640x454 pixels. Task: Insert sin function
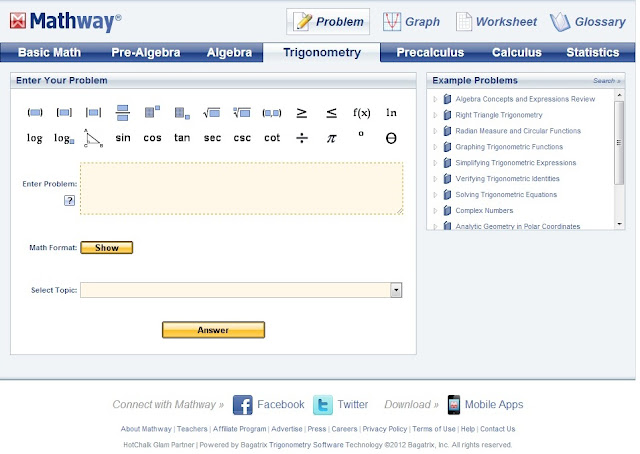click(x=123, y=138)
